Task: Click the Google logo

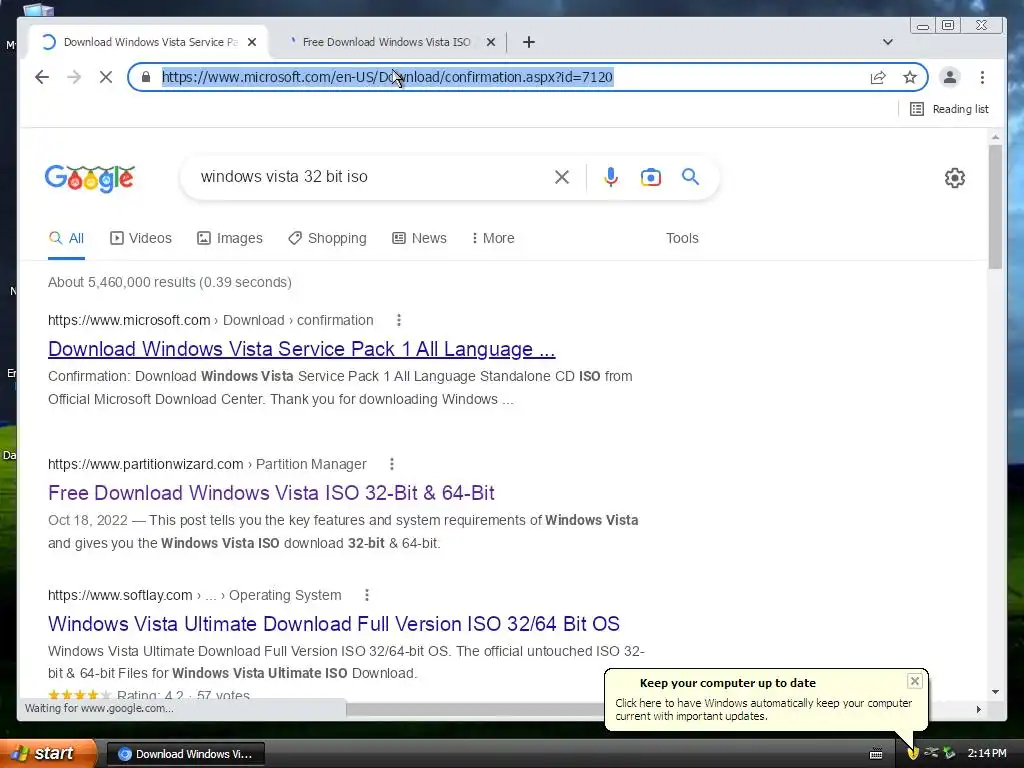Action: tap(89, 178)
